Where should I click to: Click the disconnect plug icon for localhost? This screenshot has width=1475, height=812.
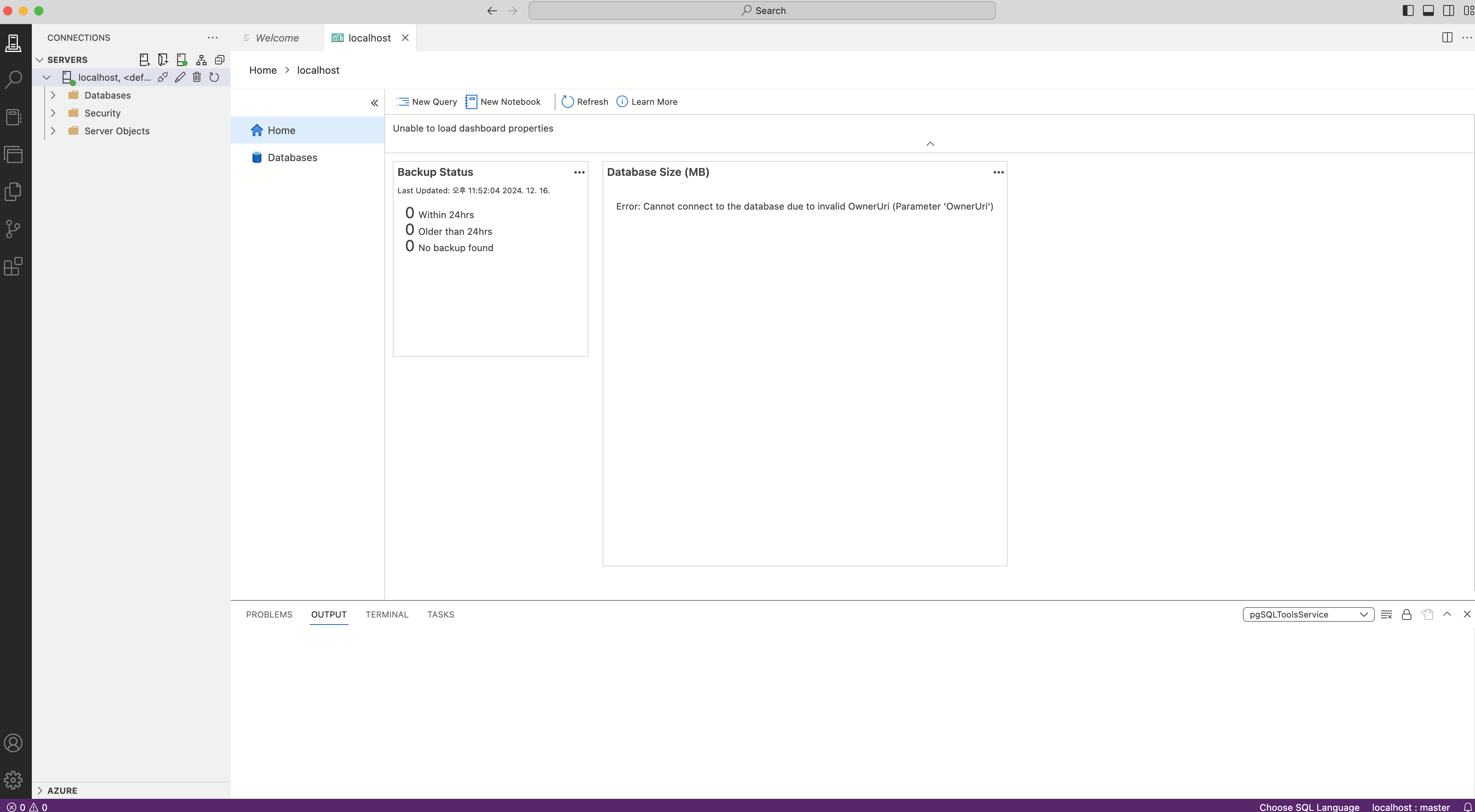click(163, 77)
